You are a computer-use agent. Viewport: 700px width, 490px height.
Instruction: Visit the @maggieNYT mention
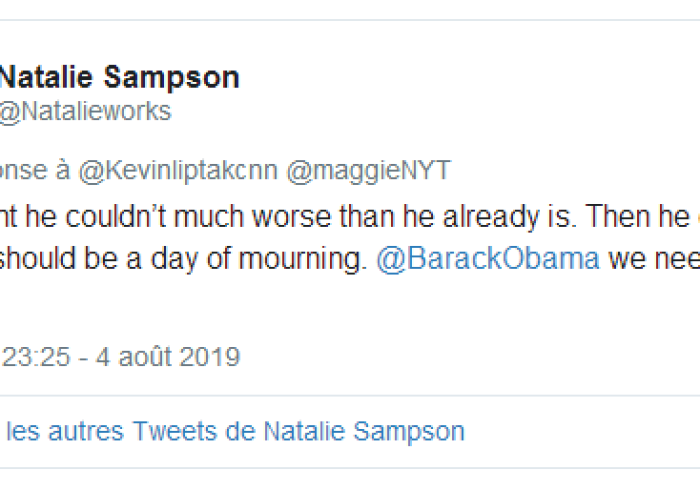tap(368, 171)
